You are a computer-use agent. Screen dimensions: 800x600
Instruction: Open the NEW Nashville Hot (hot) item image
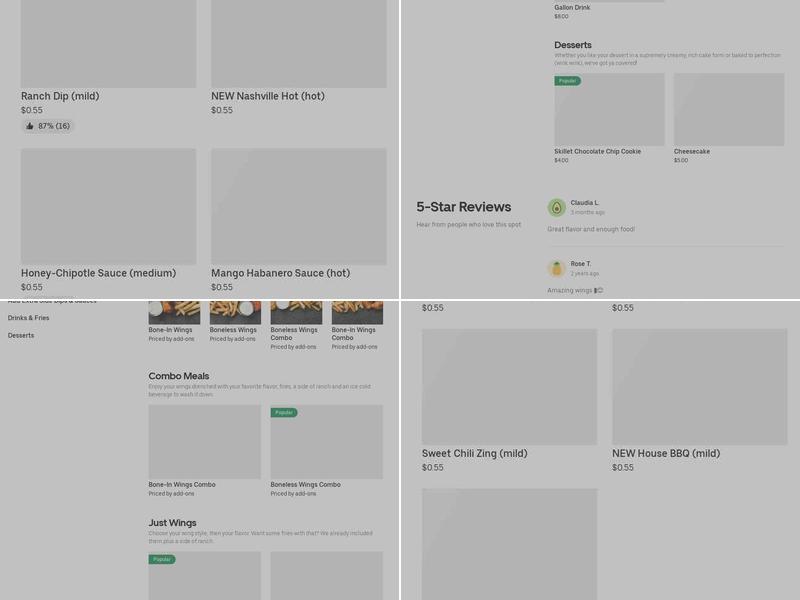[298, 43]
